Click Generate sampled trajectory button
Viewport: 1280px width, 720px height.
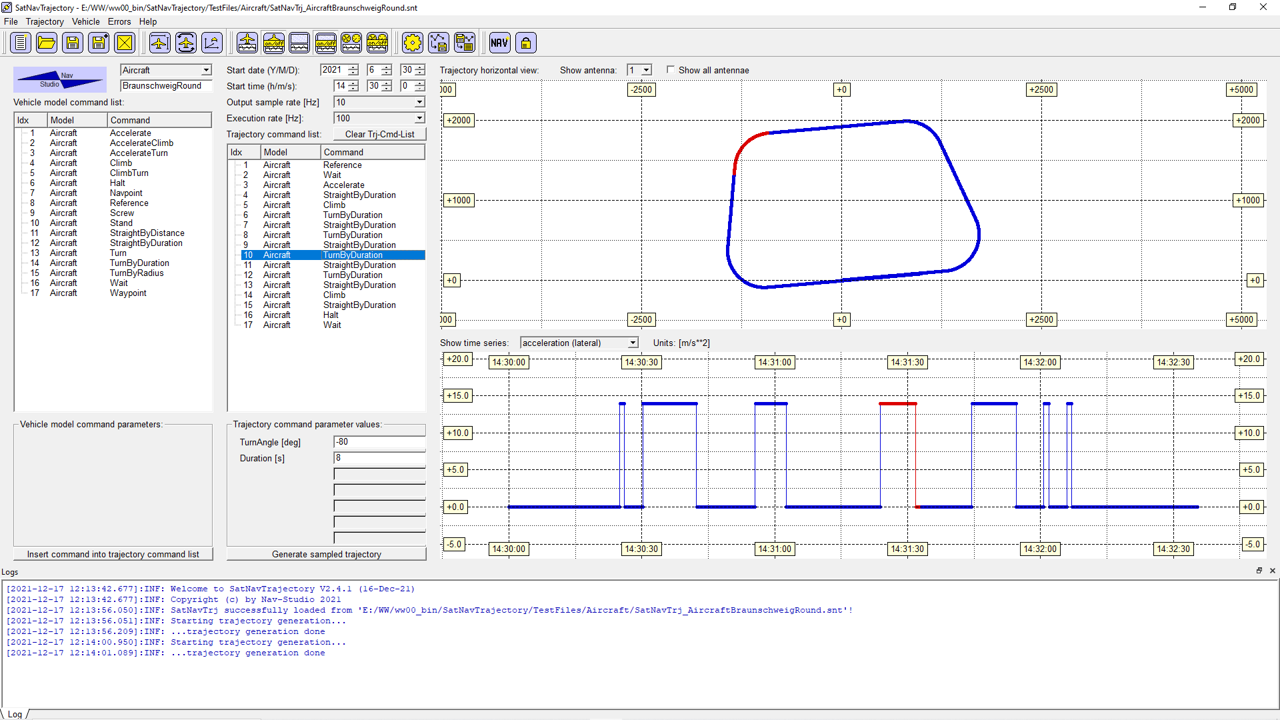326,554
